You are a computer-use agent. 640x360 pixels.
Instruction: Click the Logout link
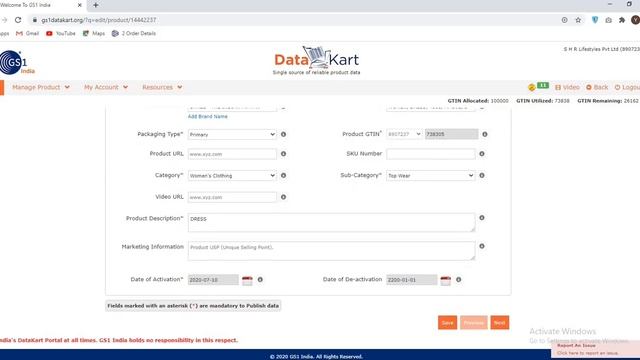(x=627, y=87)
